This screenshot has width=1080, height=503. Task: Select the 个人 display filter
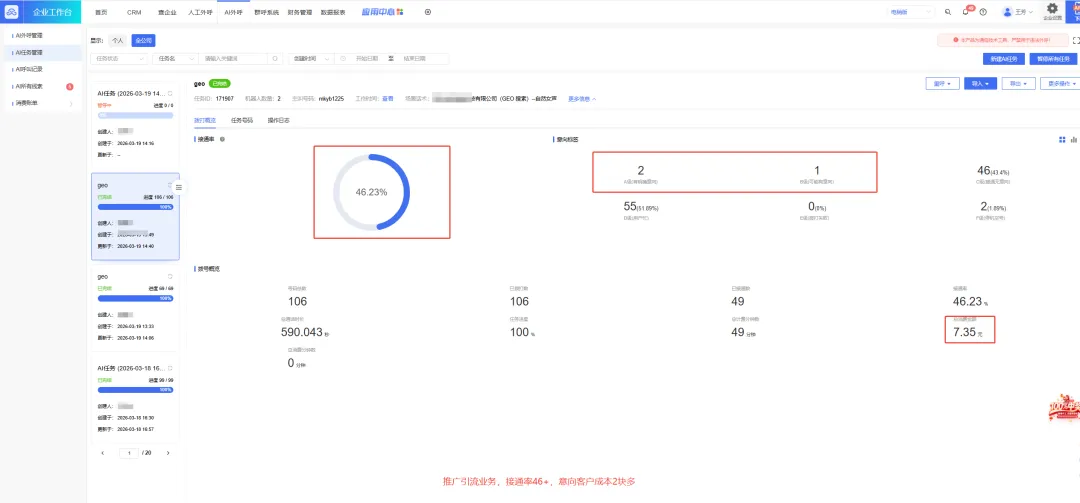(x=118, y=41)
